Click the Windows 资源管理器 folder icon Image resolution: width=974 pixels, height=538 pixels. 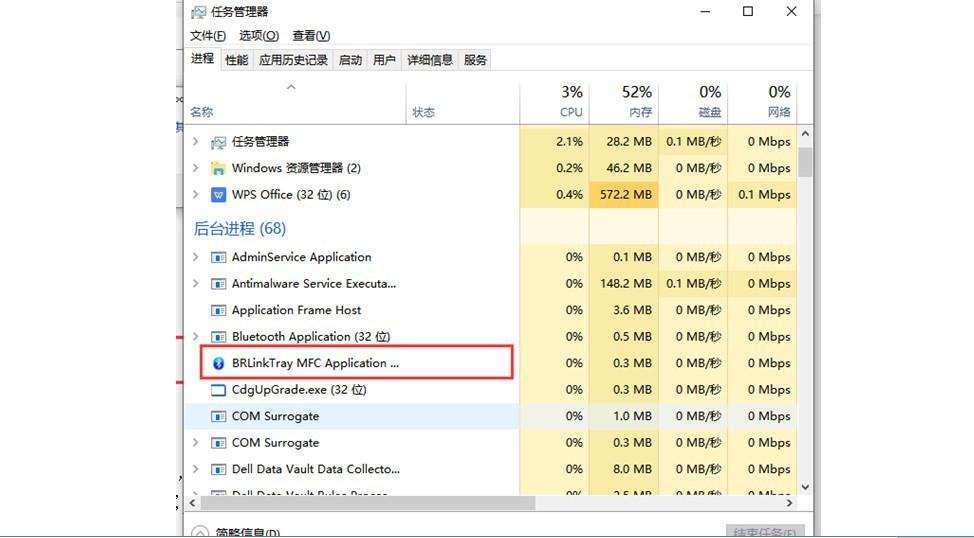(218, 168)
